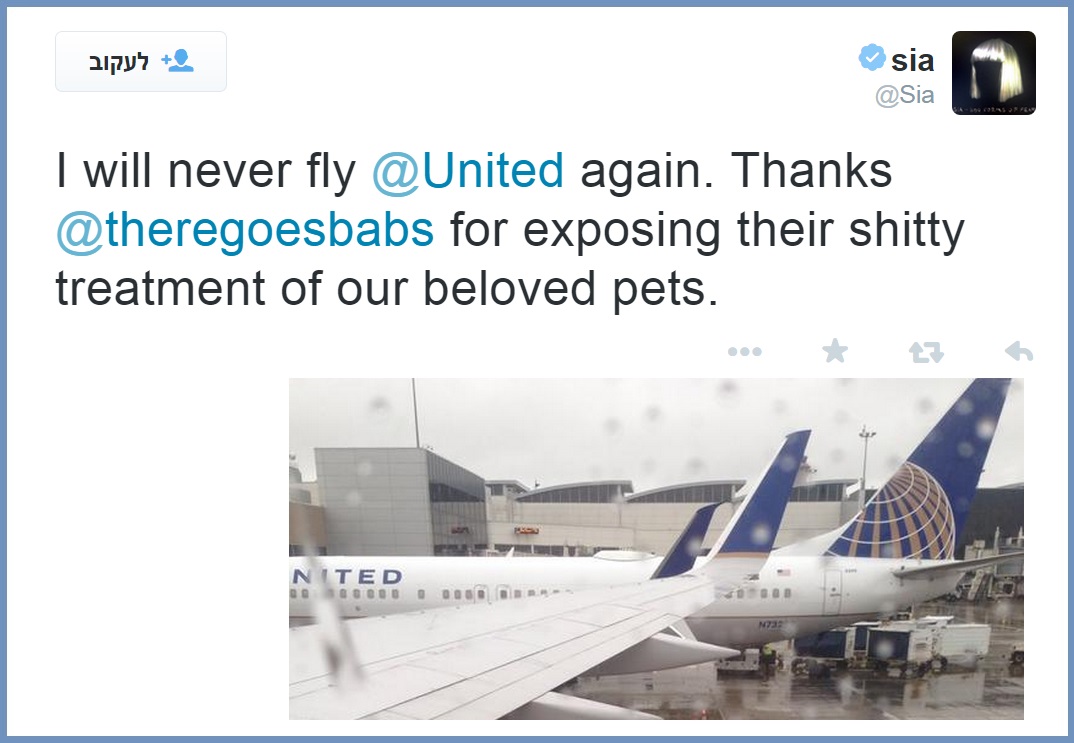Reply to the tweet using the arrow icon
Viewport: 1074px width, 743px height.
(x=1018, y=351)
